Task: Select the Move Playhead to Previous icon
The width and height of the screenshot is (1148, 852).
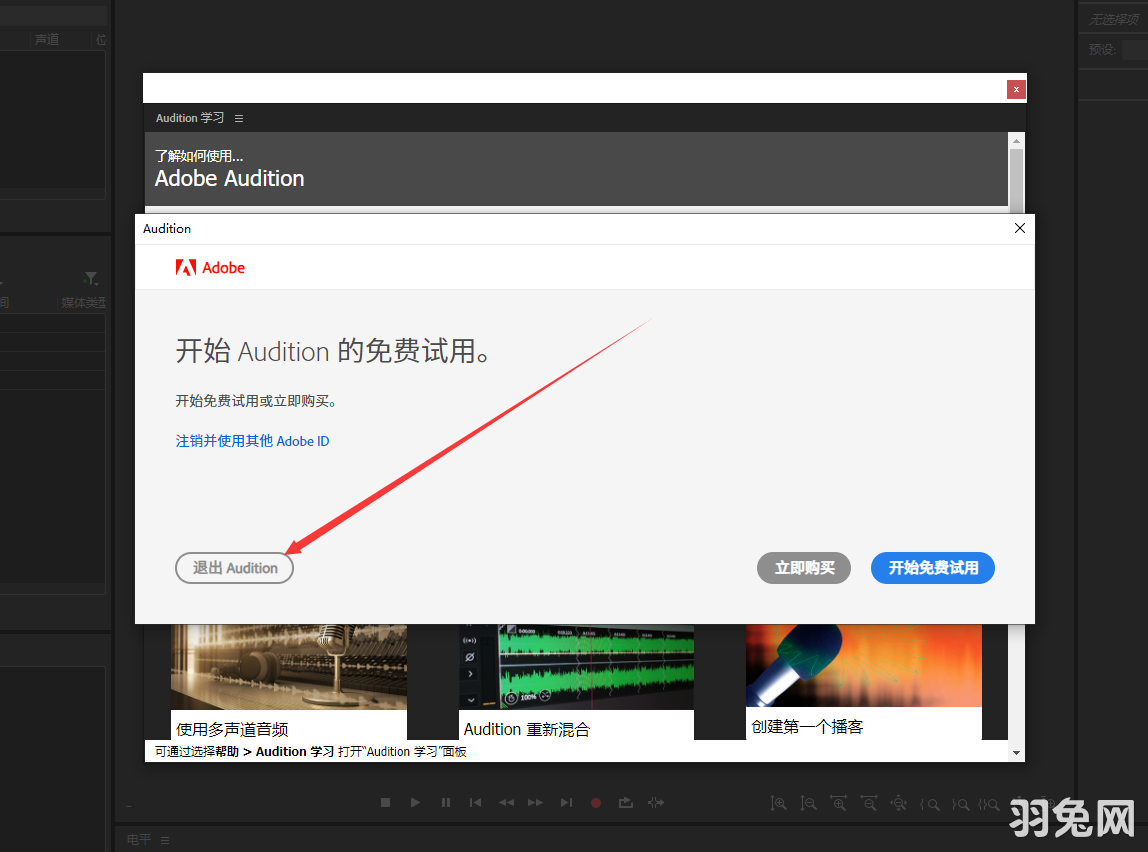Action: (475, 802)
